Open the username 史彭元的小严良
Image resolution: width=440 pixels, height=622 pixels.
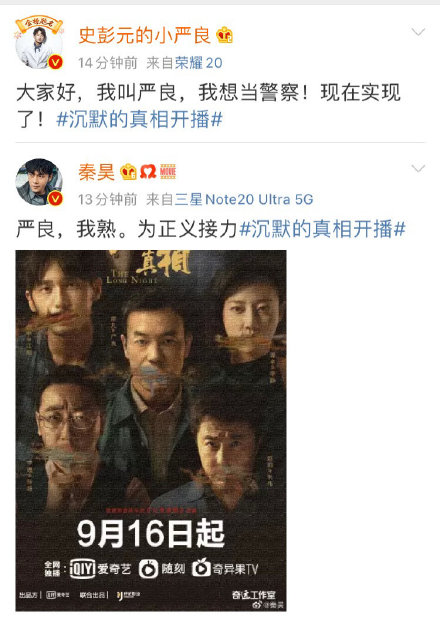point(144,36)
